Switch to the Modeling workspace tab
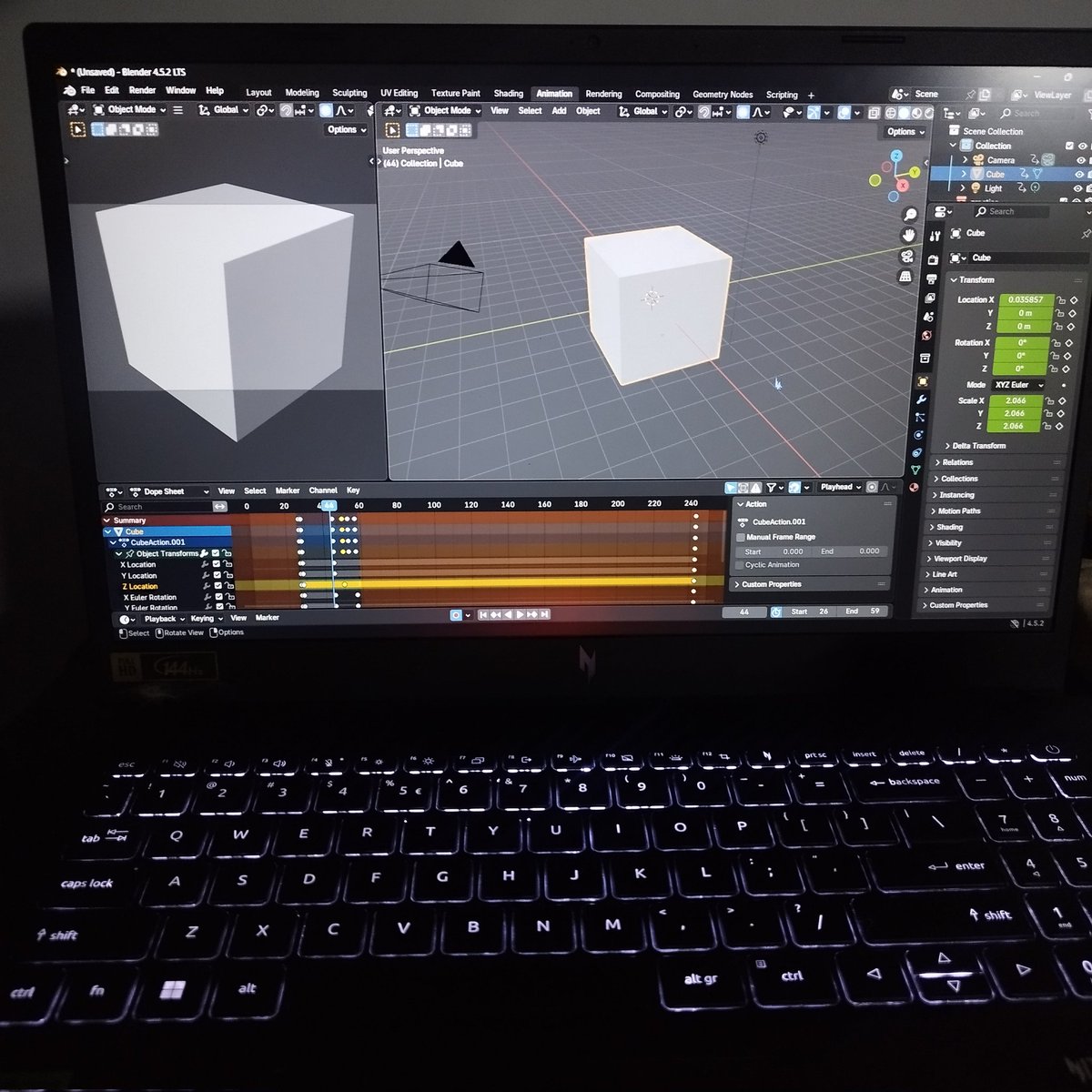The height and width of the screenshot is (1092, 1092). [302, 93]
